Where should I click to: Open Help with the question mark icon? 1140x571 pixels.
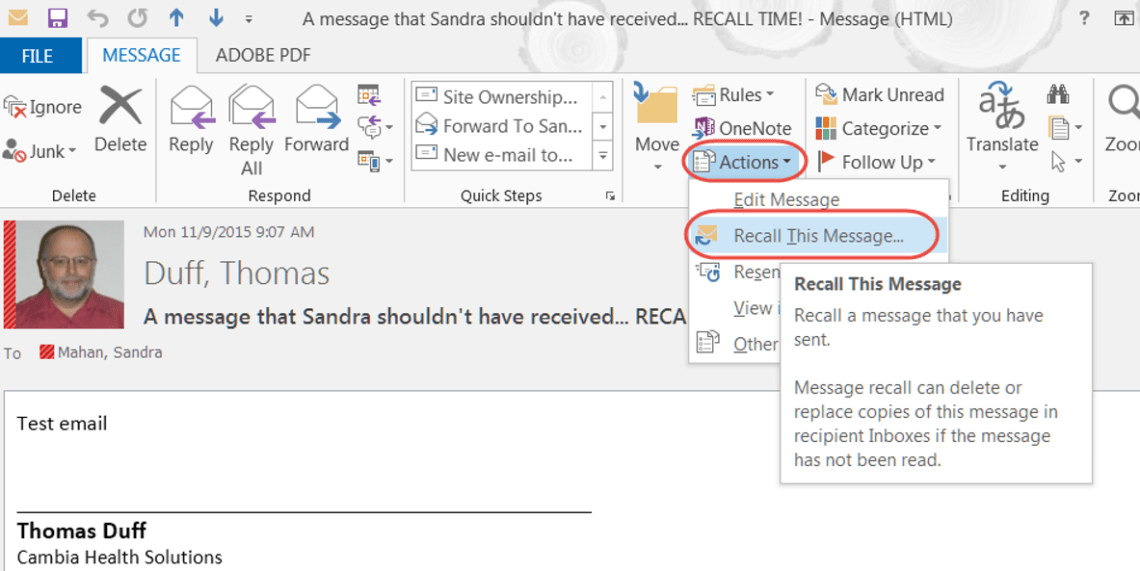point(1085,19)
